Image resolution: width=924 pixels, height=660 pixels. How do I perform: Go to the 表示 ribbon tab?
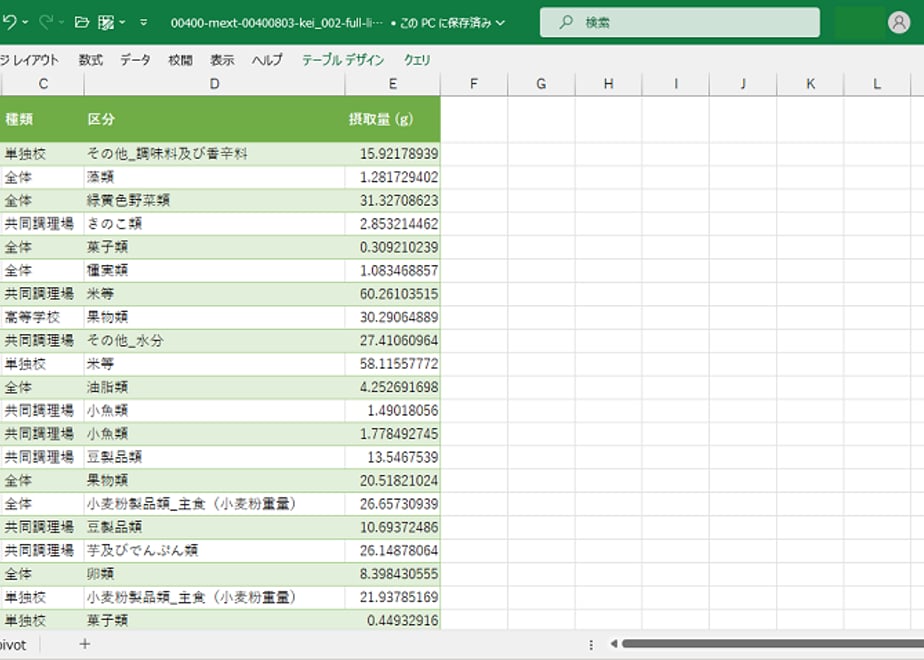[x=222, y=60]
